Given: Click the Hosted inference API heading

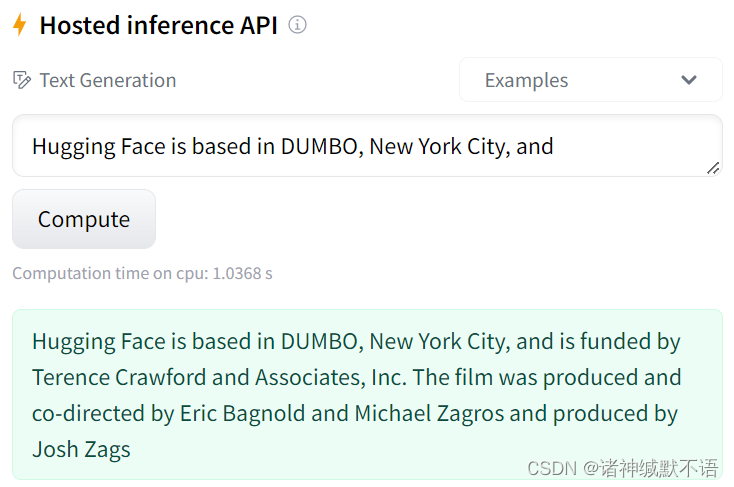Looking at the screenshot, I should pyautogui.click(x=159, y=25).
